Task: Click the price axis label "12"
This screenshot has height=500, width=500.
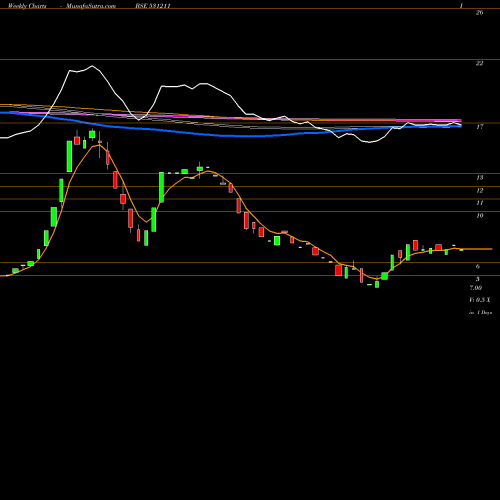Action: (479, 190)
